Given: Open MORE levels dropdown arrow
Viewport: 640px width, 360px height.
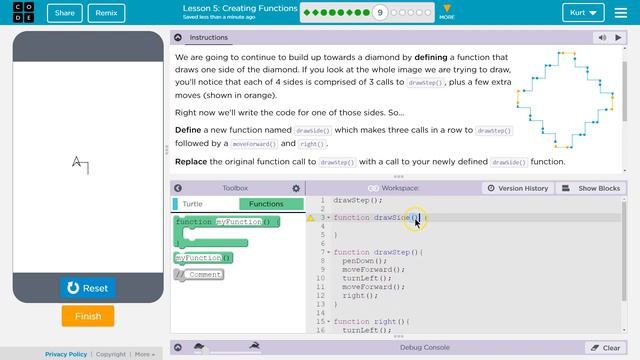Looking at the screenshot, I should point(447,11).
